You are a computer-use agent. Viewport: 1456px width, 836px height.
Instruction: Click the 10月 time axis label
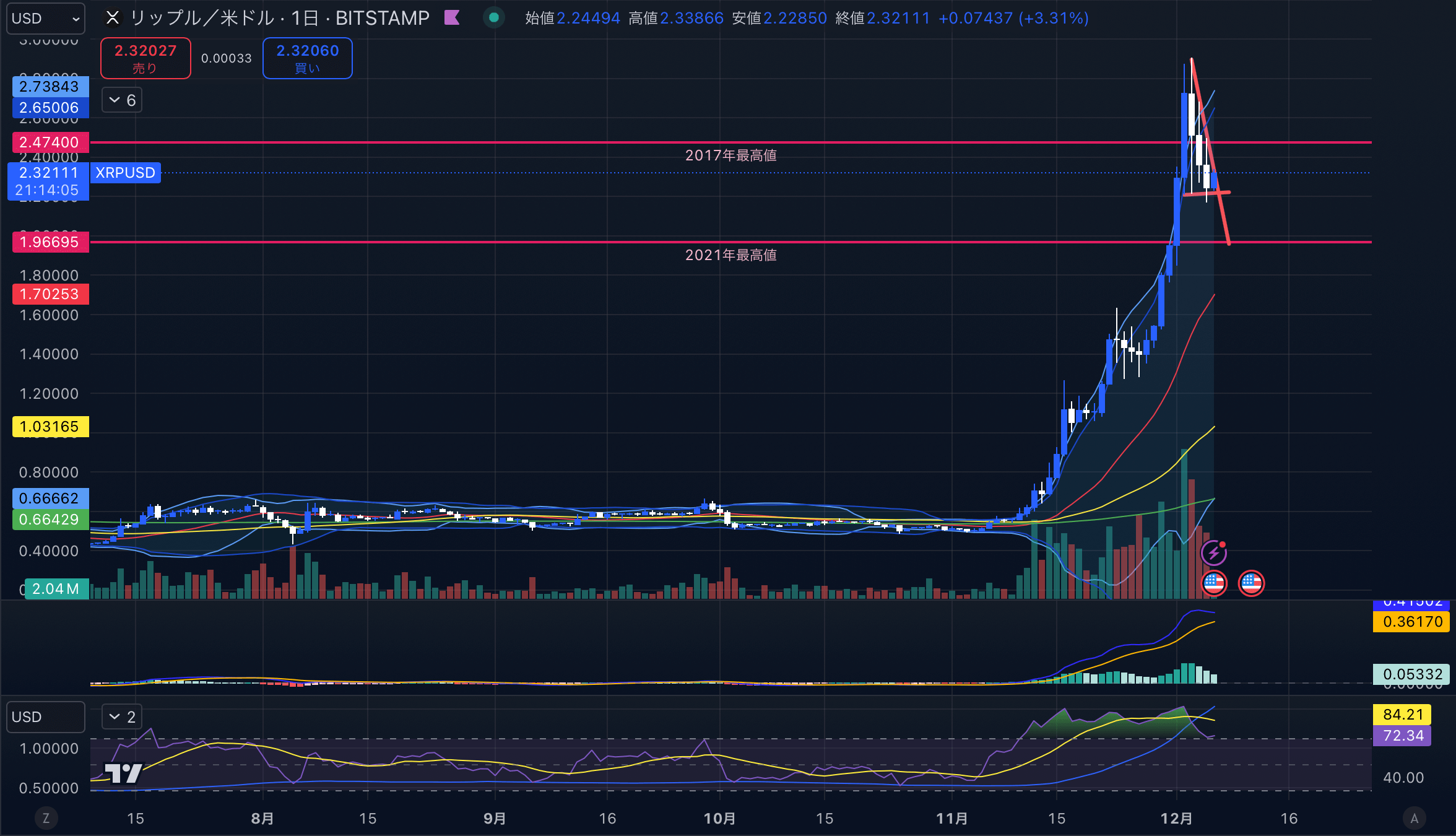[719, 819]
